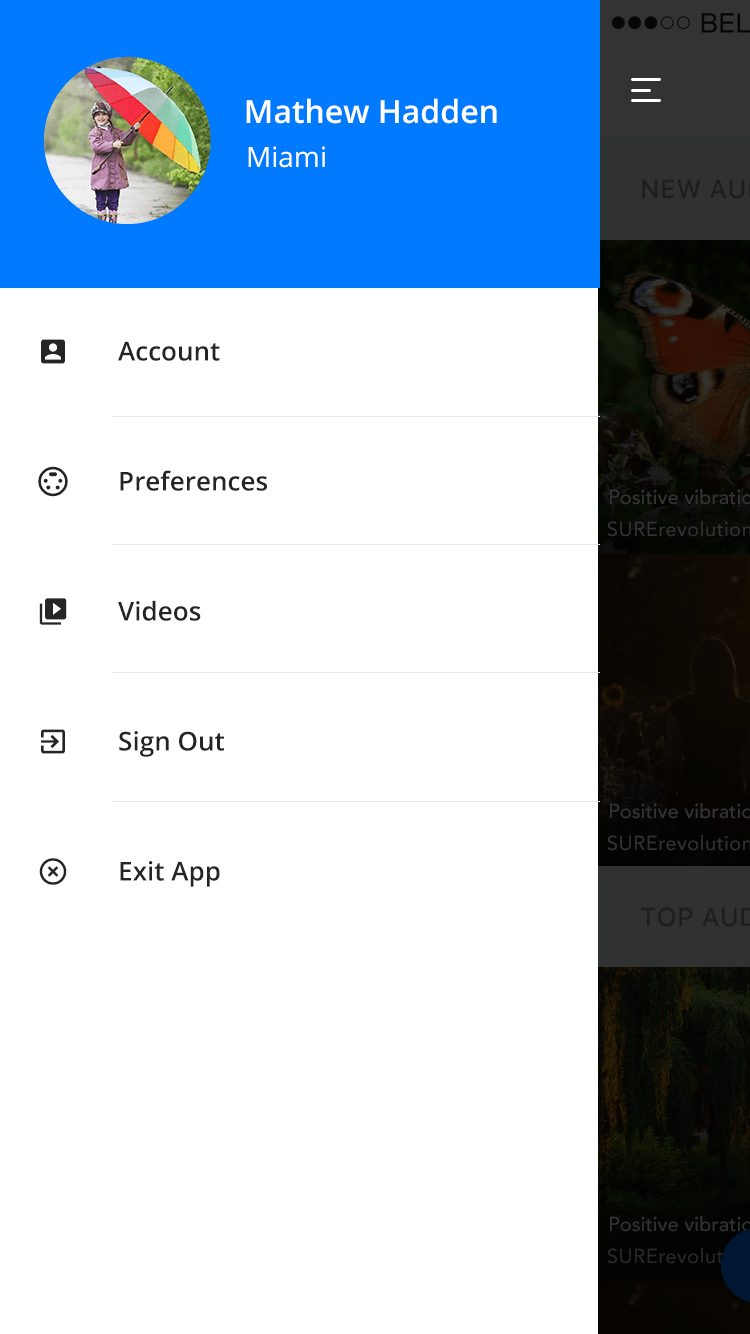Open the Account menu item
This screenshot has height=1334, width=750.
click(300, 352)
